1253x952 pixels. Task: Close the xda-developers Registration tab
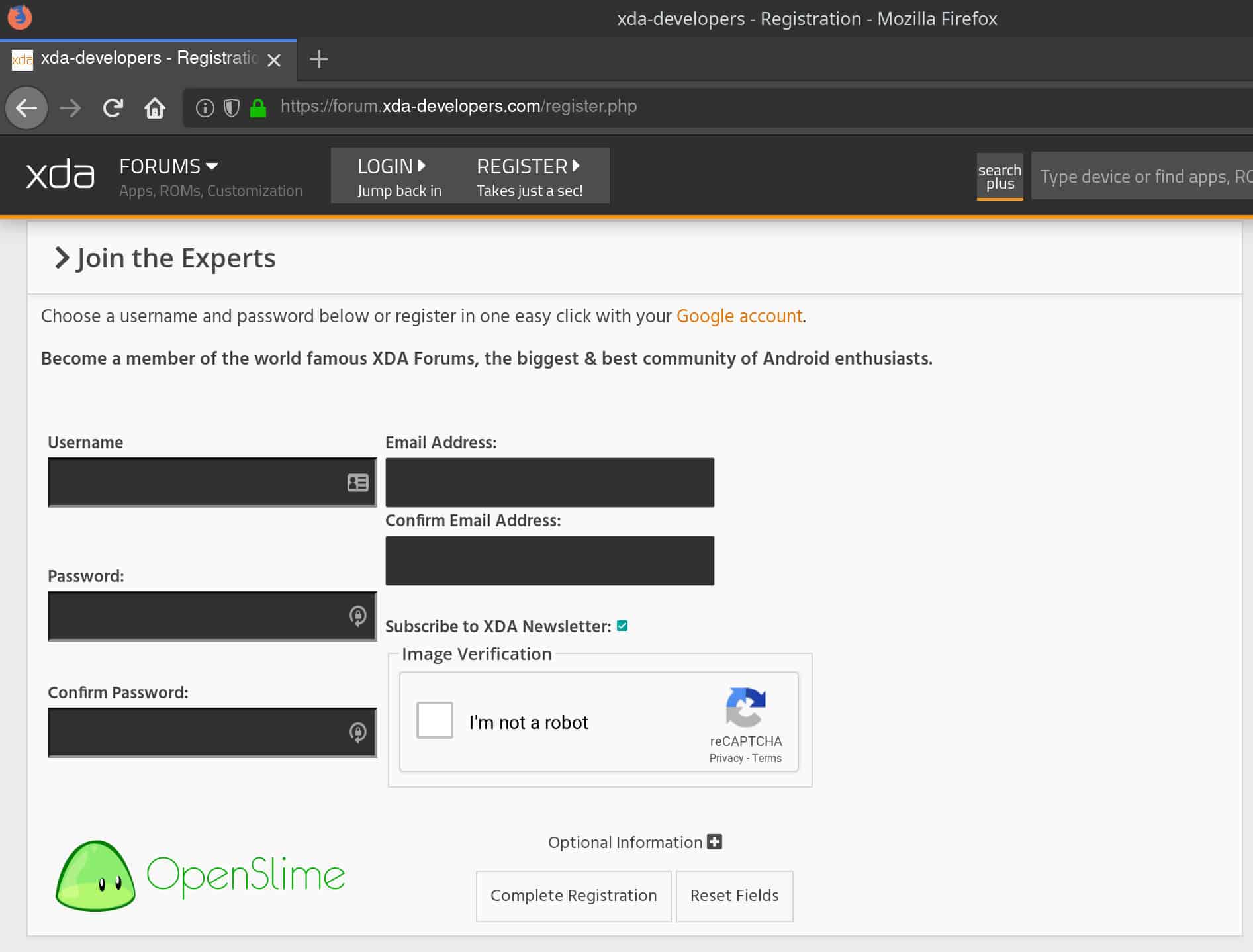274,60
